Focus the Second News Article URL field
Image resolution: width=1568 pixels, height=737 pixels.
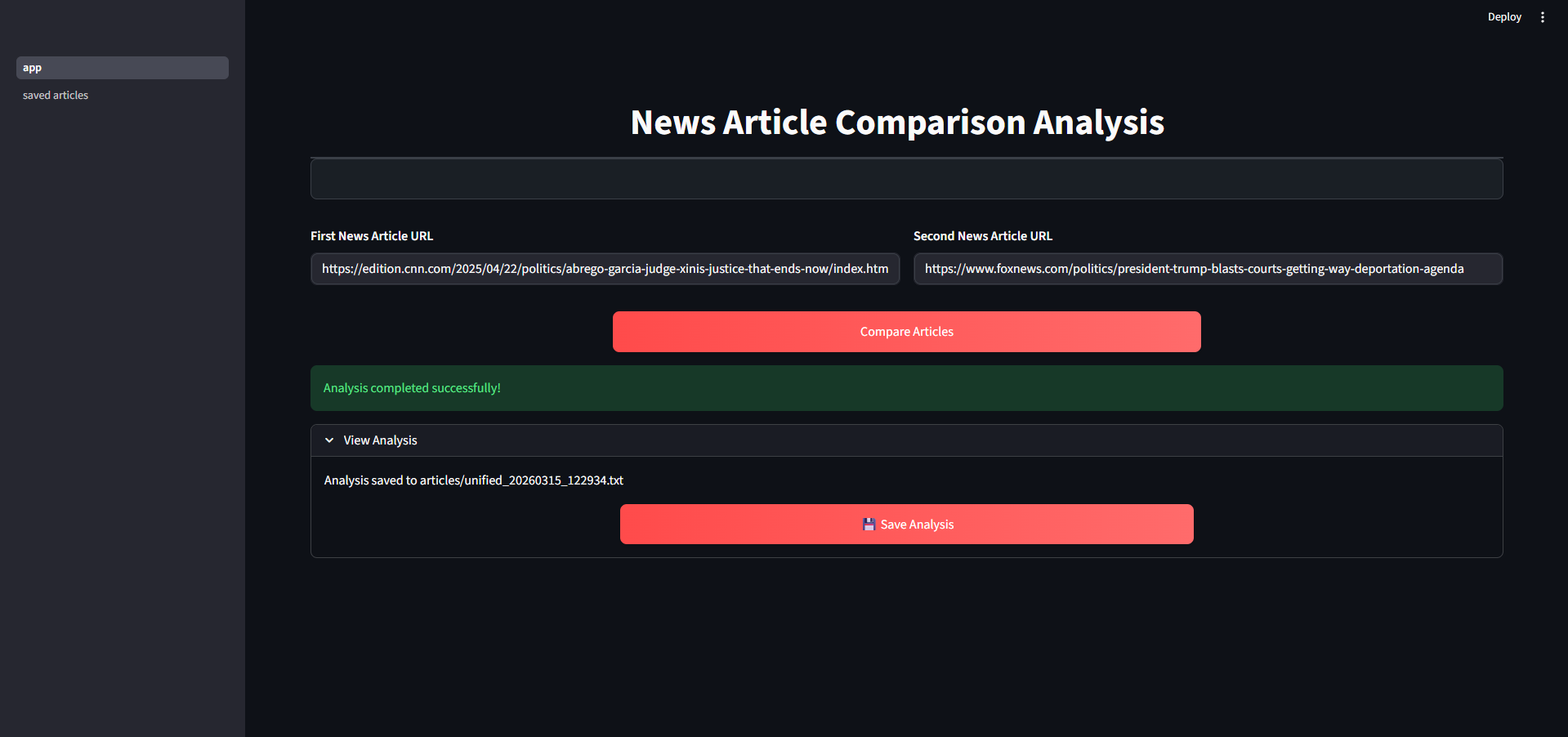click(1207, 269)
